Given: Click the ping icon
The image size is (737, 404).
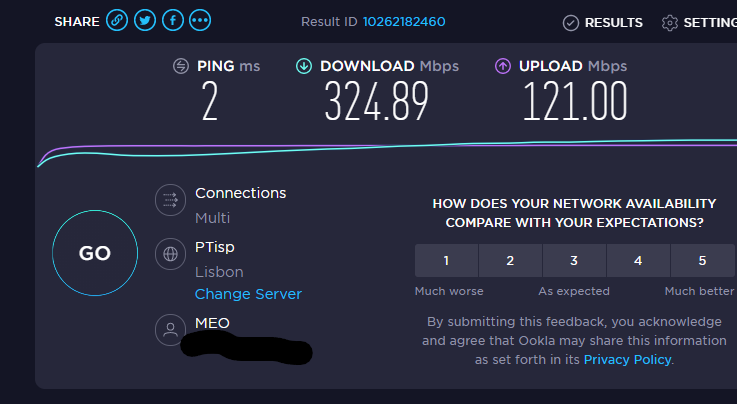Looking at the screenshot, I should (x=181, y=66).
